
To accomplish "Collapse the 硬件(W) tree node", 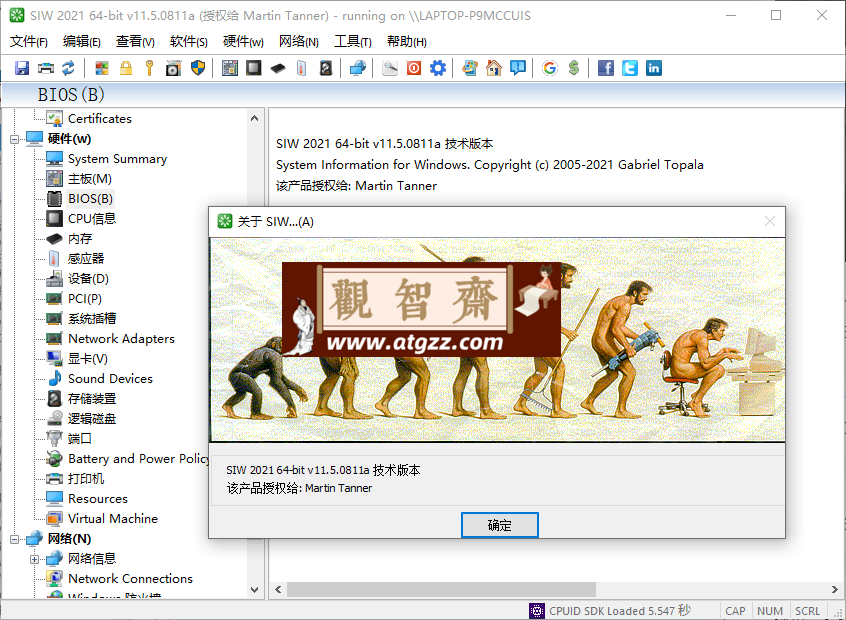I will (15, 139).
